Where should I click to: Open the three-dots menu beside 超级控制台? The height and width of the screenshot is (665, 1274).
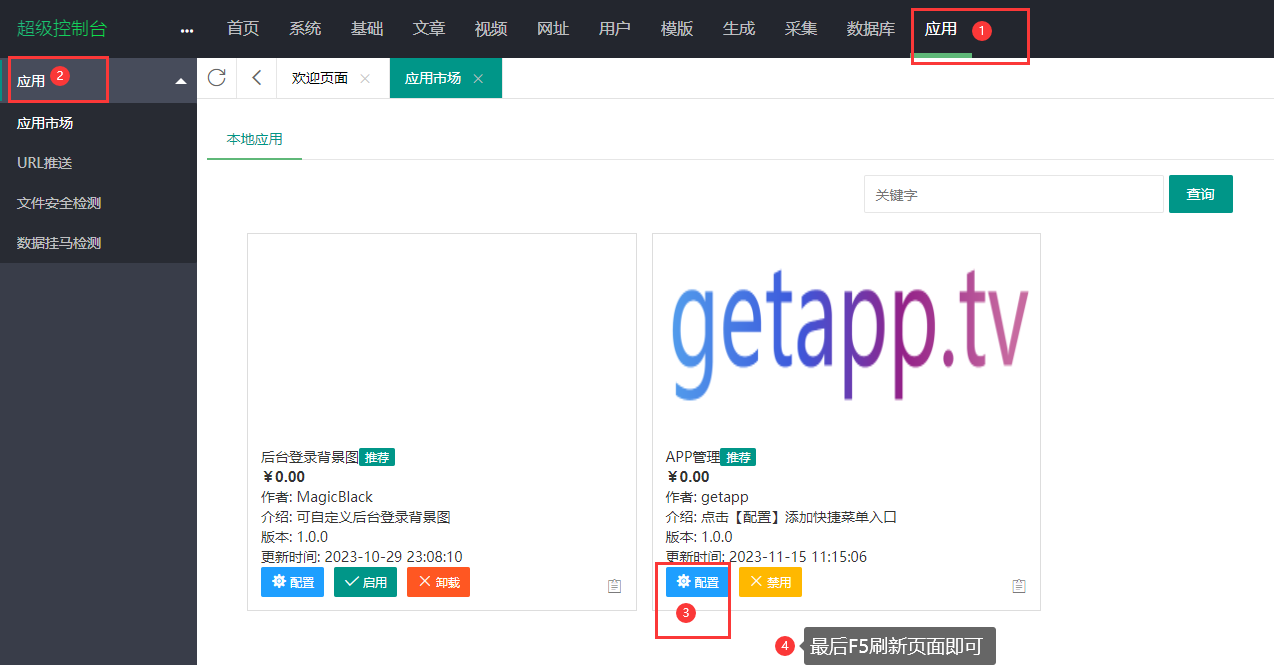tap(187, 30)
